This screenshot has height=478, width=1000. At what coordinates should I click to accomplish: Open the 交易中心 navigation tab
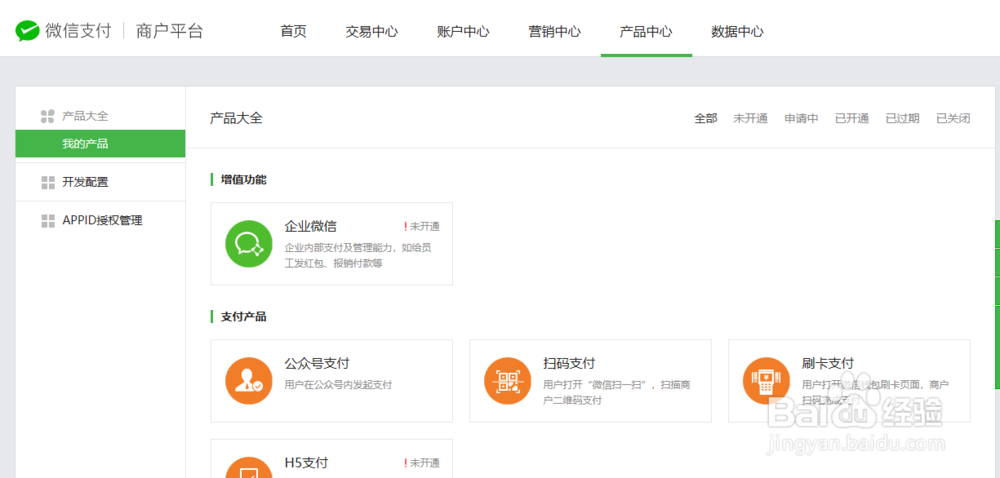(x=372, y=31)
